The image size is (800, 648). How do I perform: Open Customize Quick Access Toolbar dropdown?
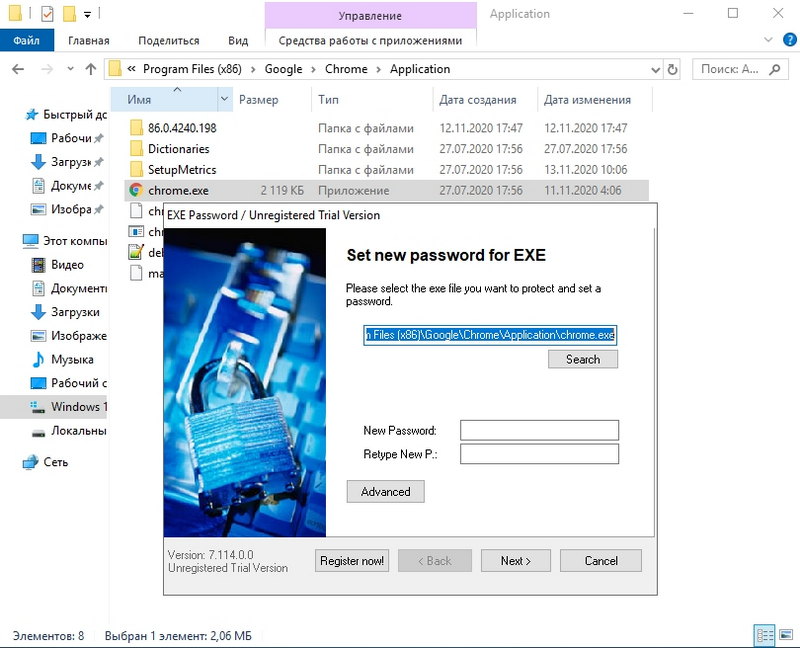pos(87,15)
